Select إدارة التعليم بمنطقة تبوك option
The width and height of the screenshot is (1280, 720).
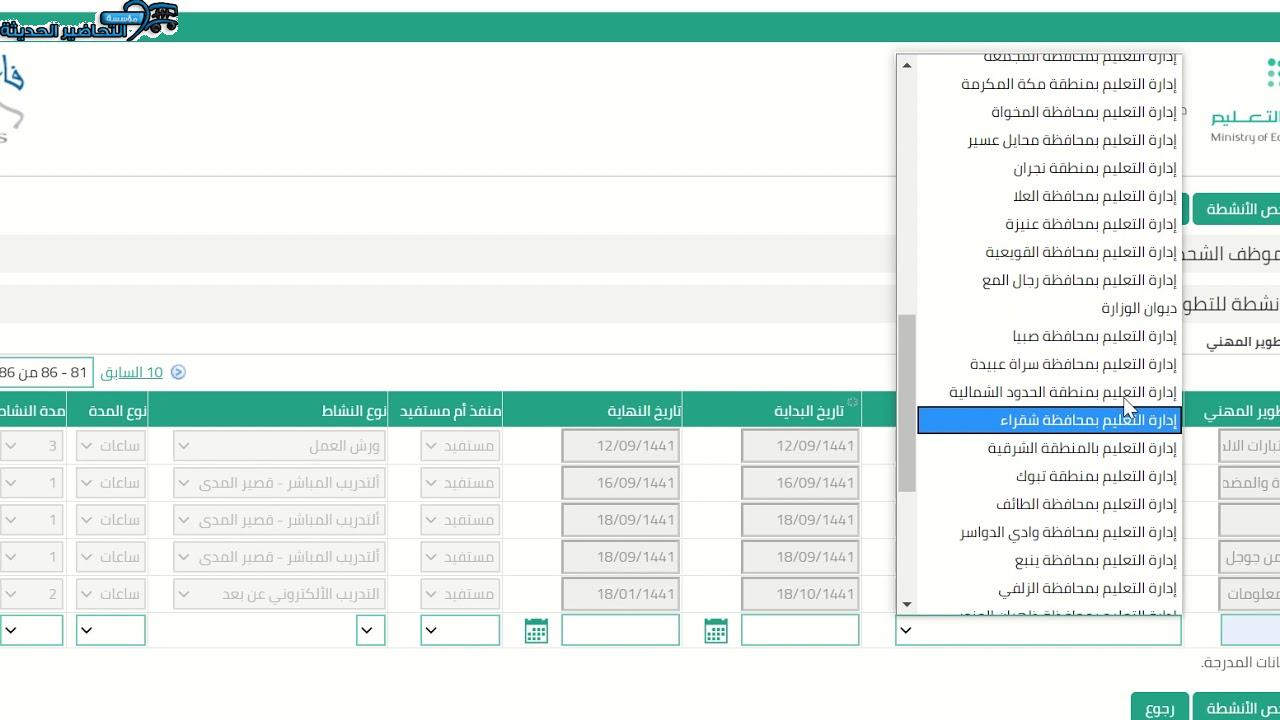pyautogui.click(x=1095, y=476)
